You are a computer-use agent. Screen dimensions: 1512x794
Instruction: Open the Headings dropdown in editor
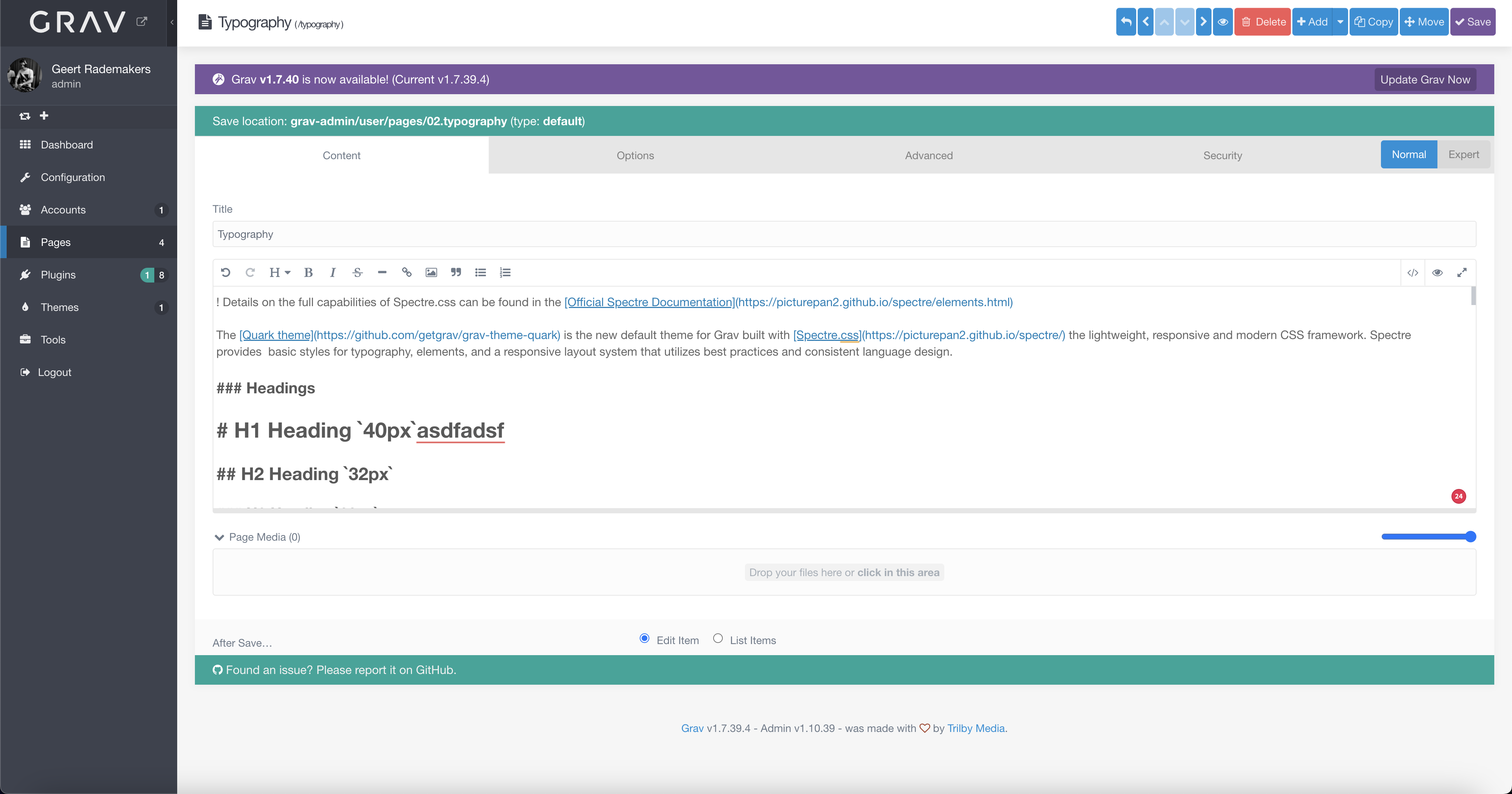coord(279,273)
